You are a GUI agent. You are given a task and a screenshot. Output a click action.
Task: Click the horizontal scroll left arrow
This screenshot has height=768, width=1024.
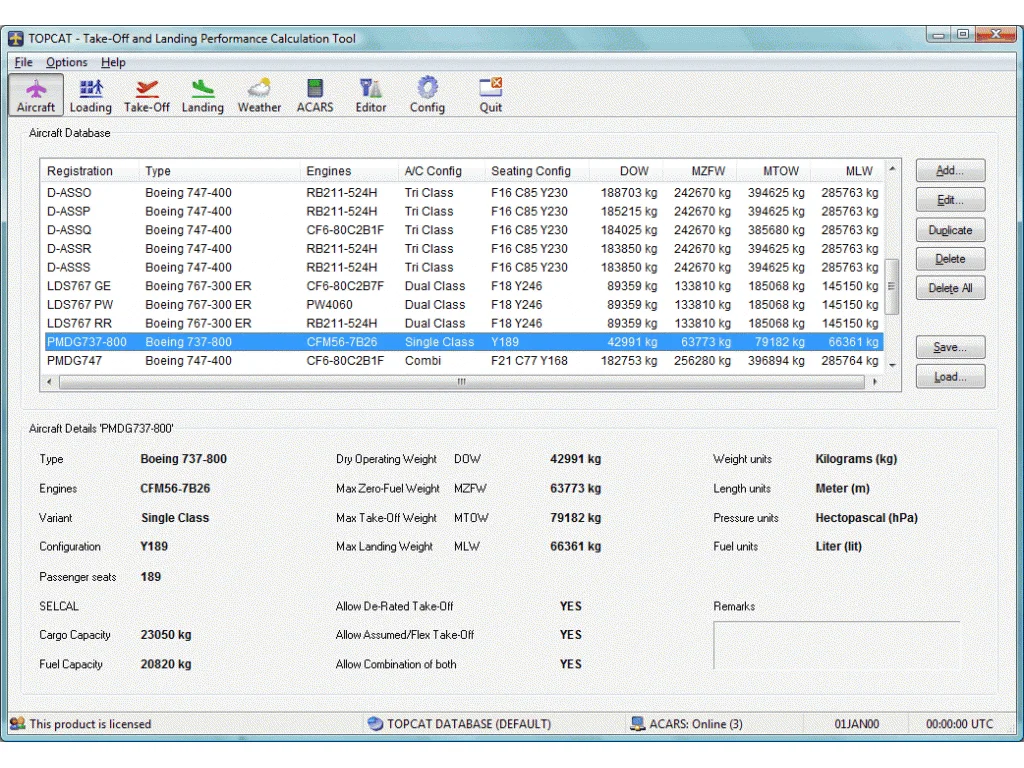click(x=50, y=381)
